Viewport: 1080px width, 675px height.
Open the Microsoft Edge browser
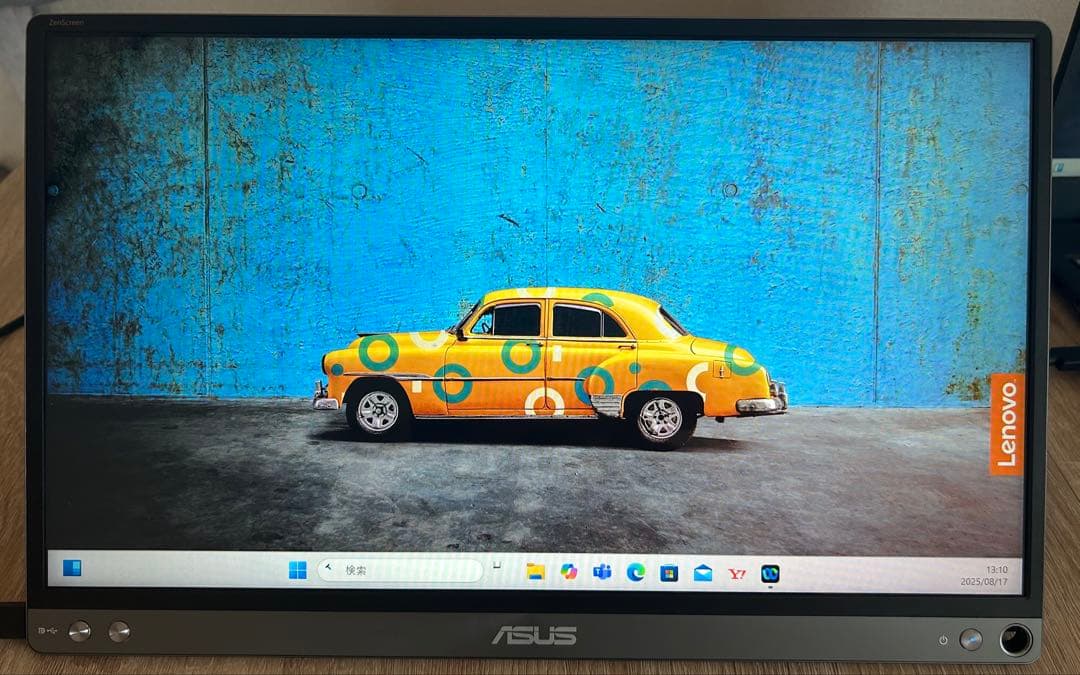tap(635, 572)
